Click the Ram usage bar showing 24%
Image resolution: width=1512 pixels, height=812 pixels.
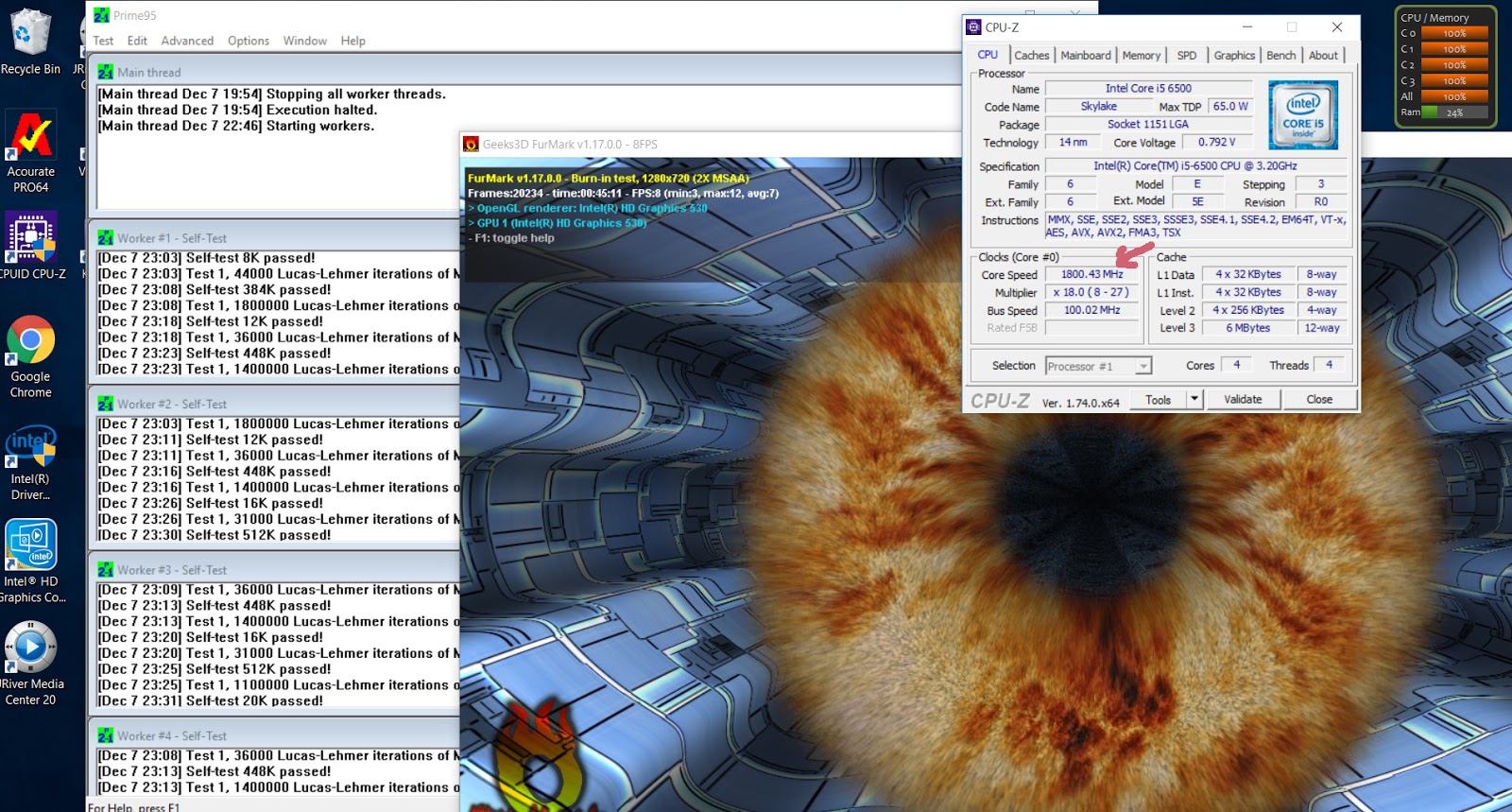click(x=1453, y=112)
